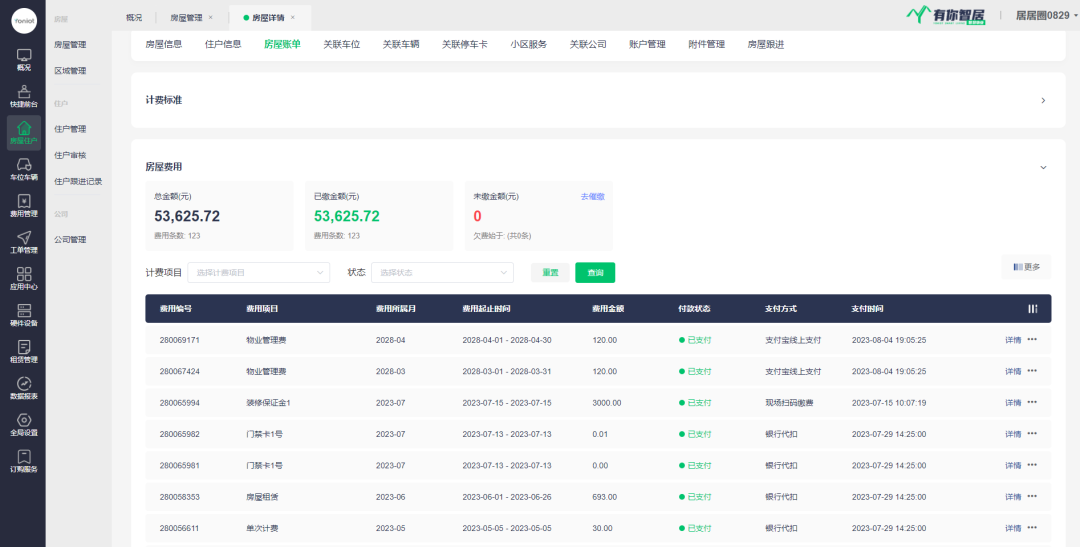
Task: Click the 快捷前台 sidebar icon
Action: click(x=23, y=96)
